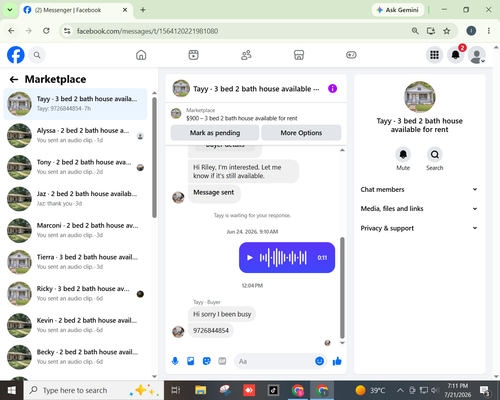The width and height of the screenshot is (500, 400).
Task: Open the notifications bell with badge
Action: click(456, 55)
